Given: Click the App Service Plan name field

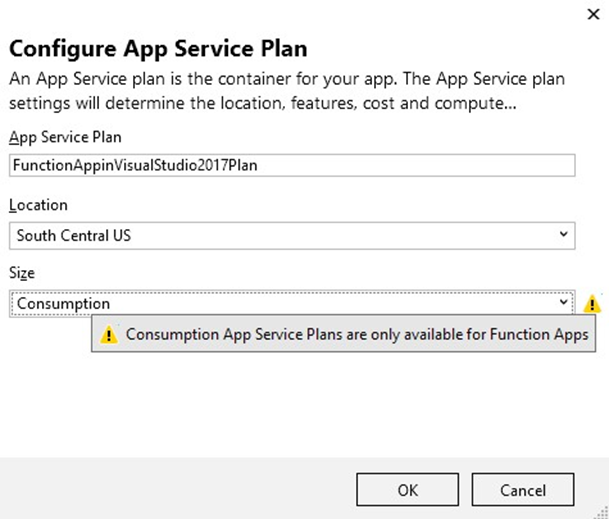Looking at the screenshot, I should (292, 166).
